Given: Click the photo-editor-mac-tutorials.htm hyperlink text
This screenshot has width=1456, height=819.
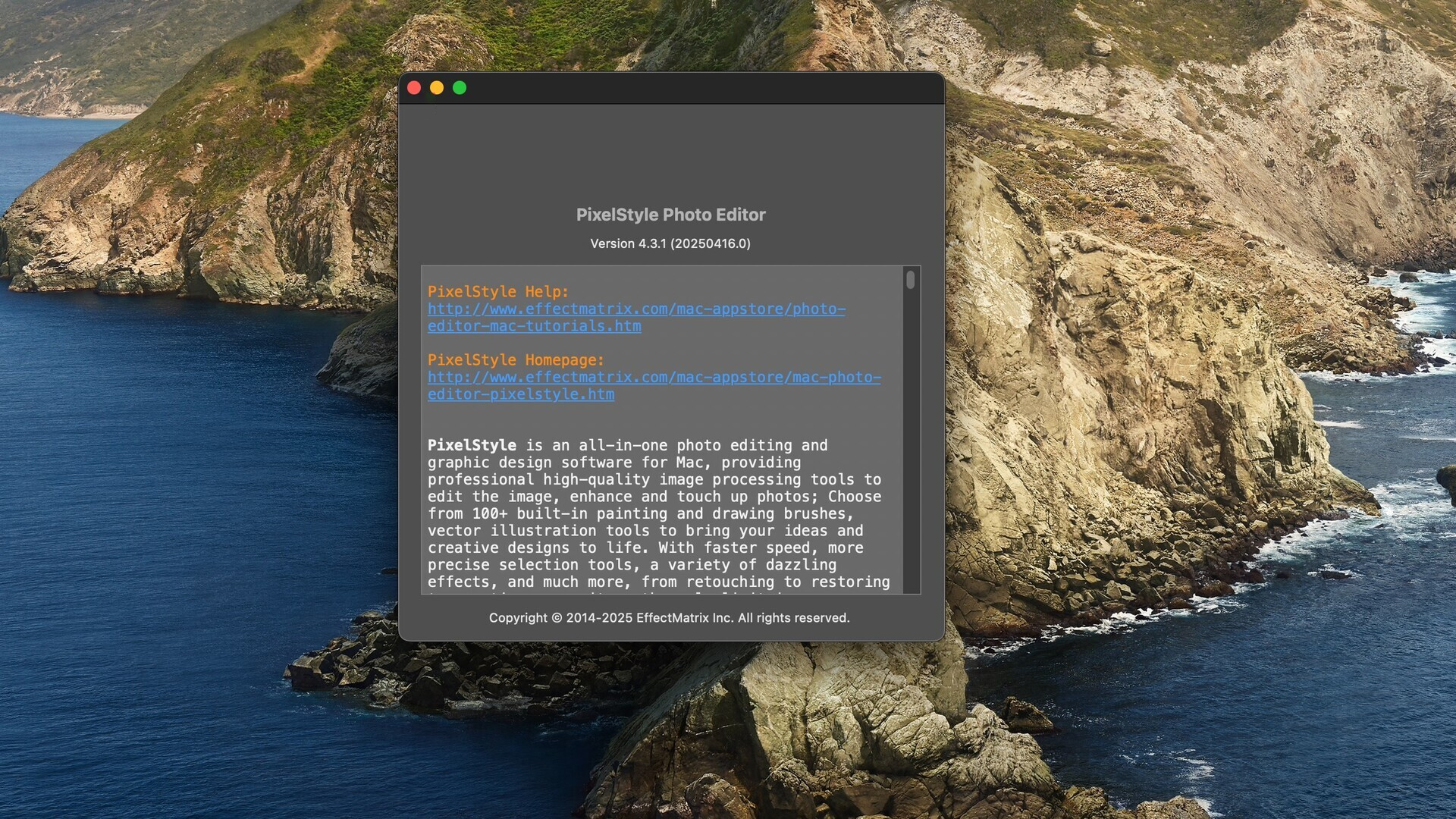Looking at the screenshot, I should (x=534, y=326).
